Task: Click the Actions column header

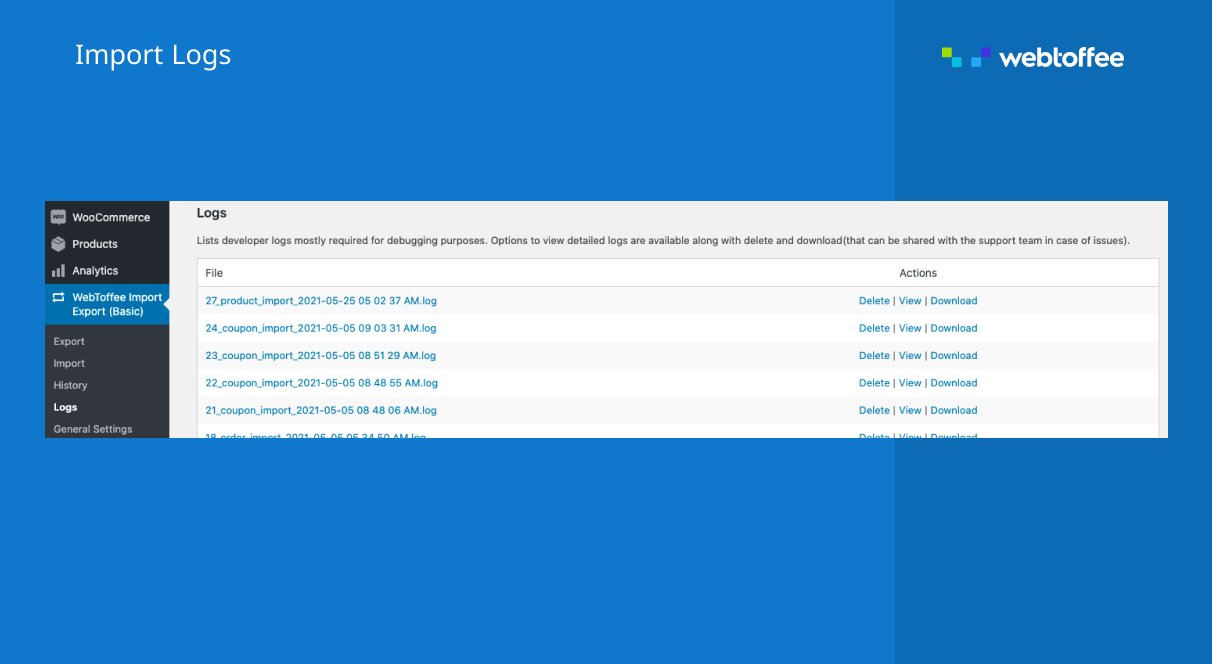Action: [918, 273]
